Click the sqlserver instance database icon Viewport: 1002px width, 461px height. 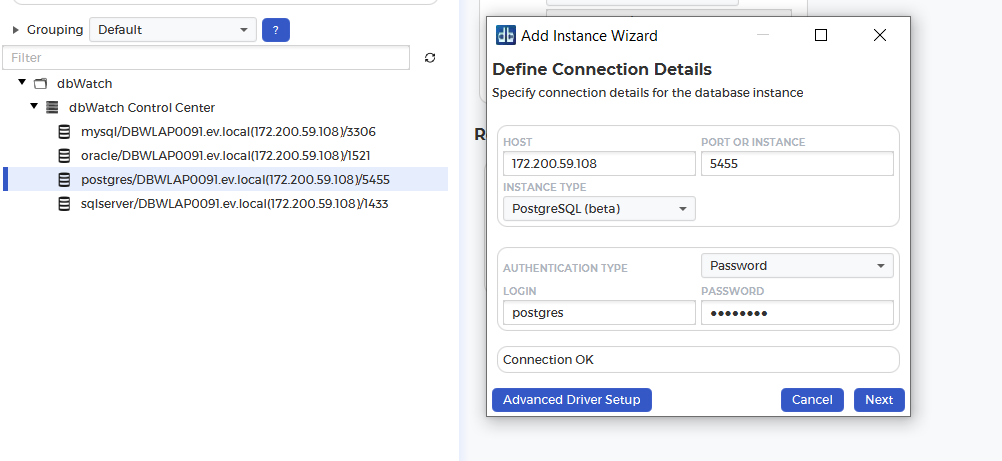64,204
